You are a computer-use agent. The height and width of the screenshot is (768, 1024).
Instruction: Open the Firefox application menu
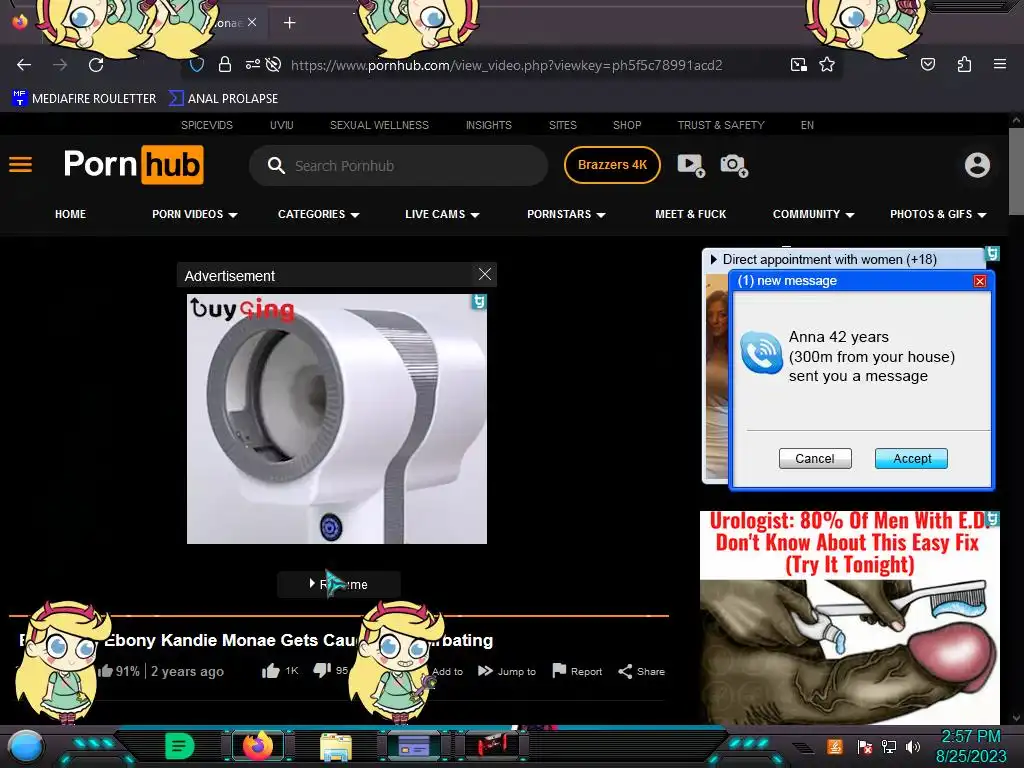[999, 64]
